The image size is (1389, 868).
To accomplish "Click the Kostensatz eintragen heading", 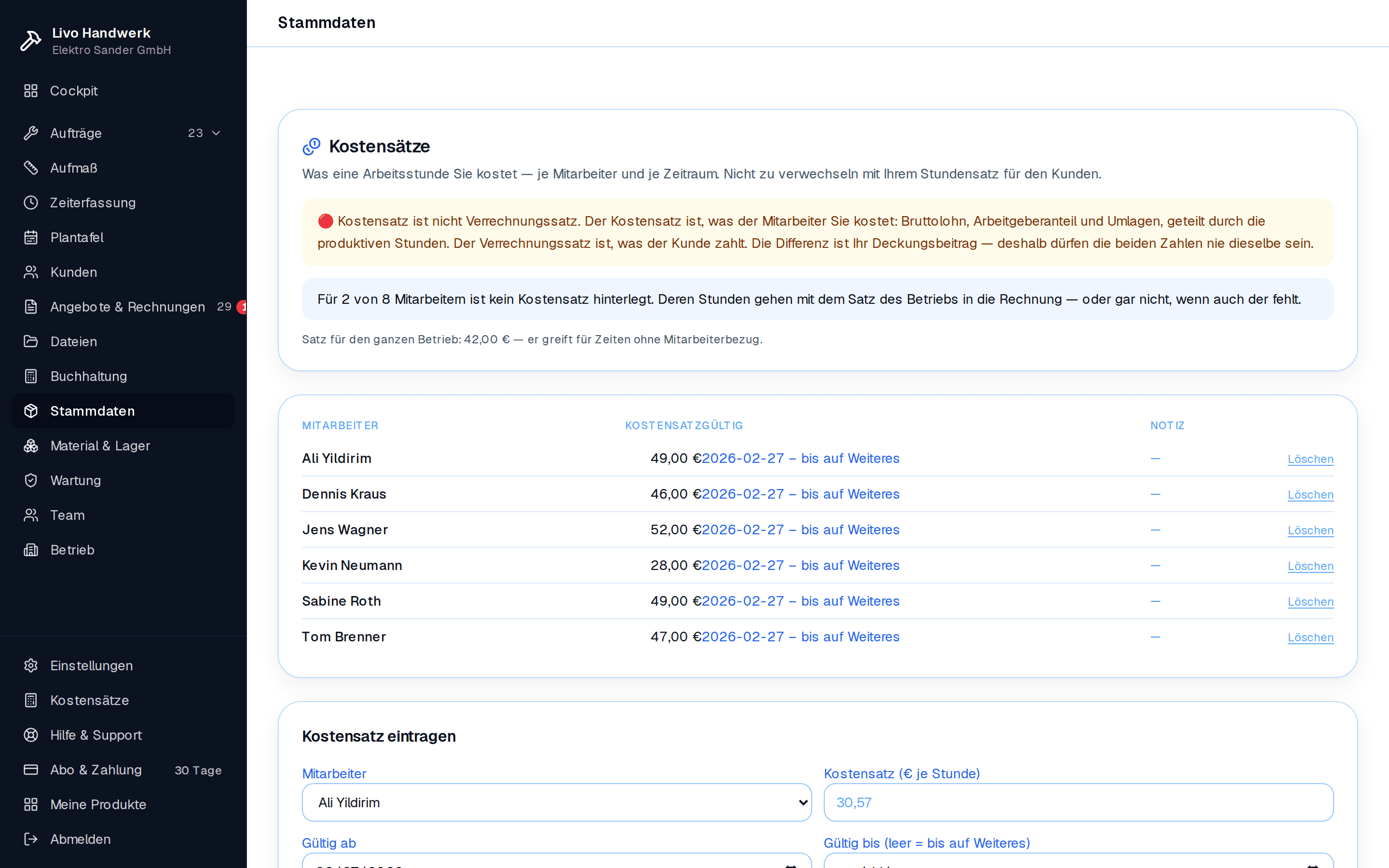I will (x=379, y=736).
